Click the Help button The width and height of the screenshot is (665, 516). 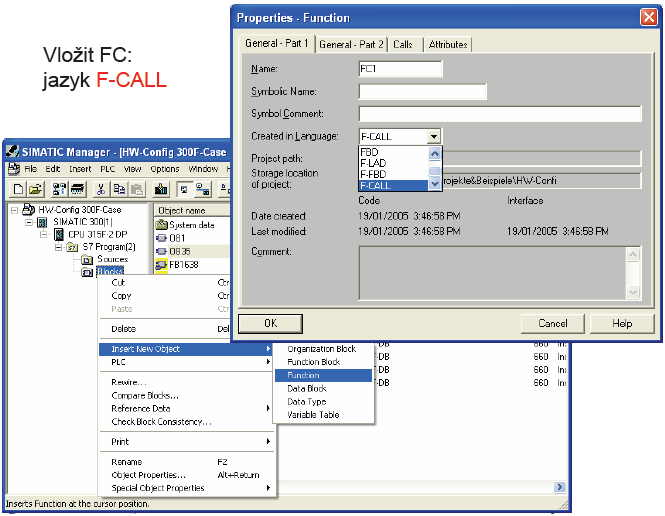click(622, 324)
